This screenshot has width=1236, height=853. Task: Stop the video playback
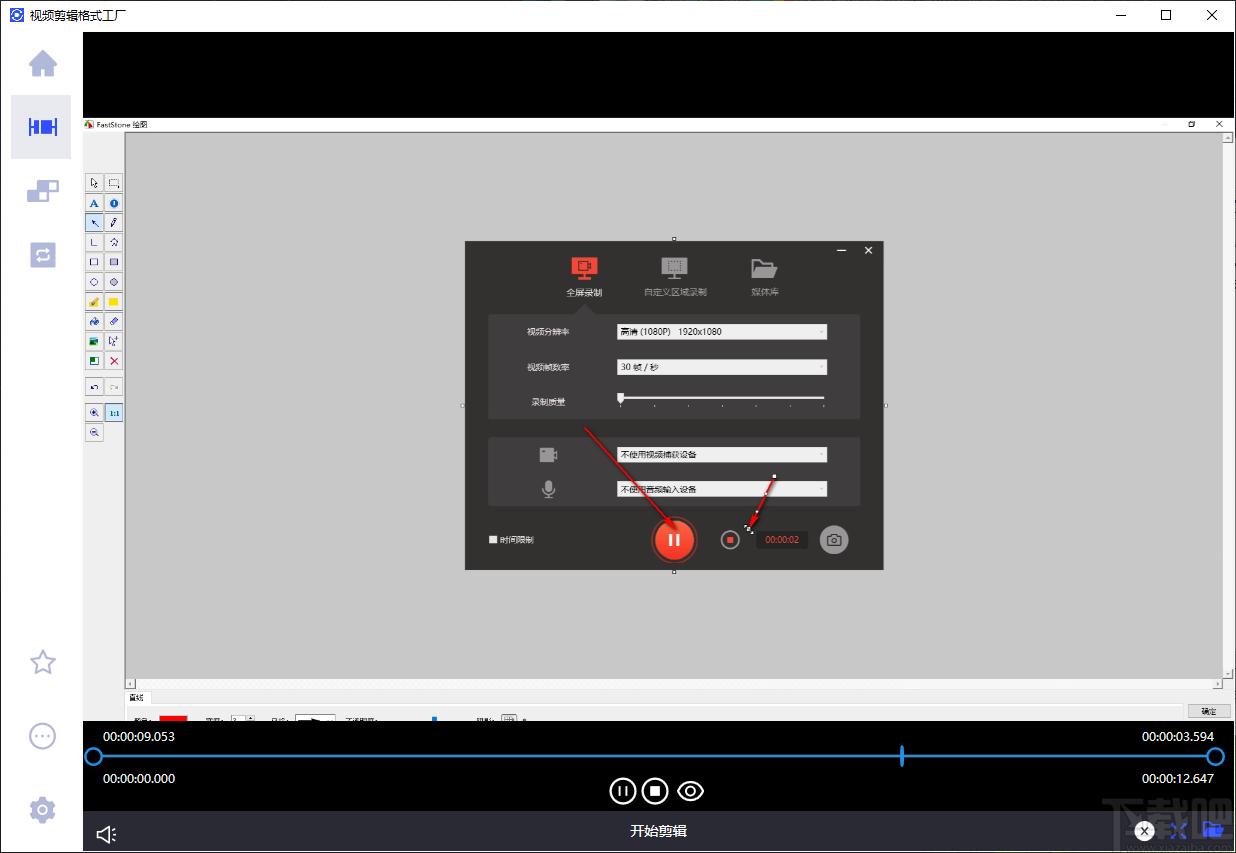(655, 791)
